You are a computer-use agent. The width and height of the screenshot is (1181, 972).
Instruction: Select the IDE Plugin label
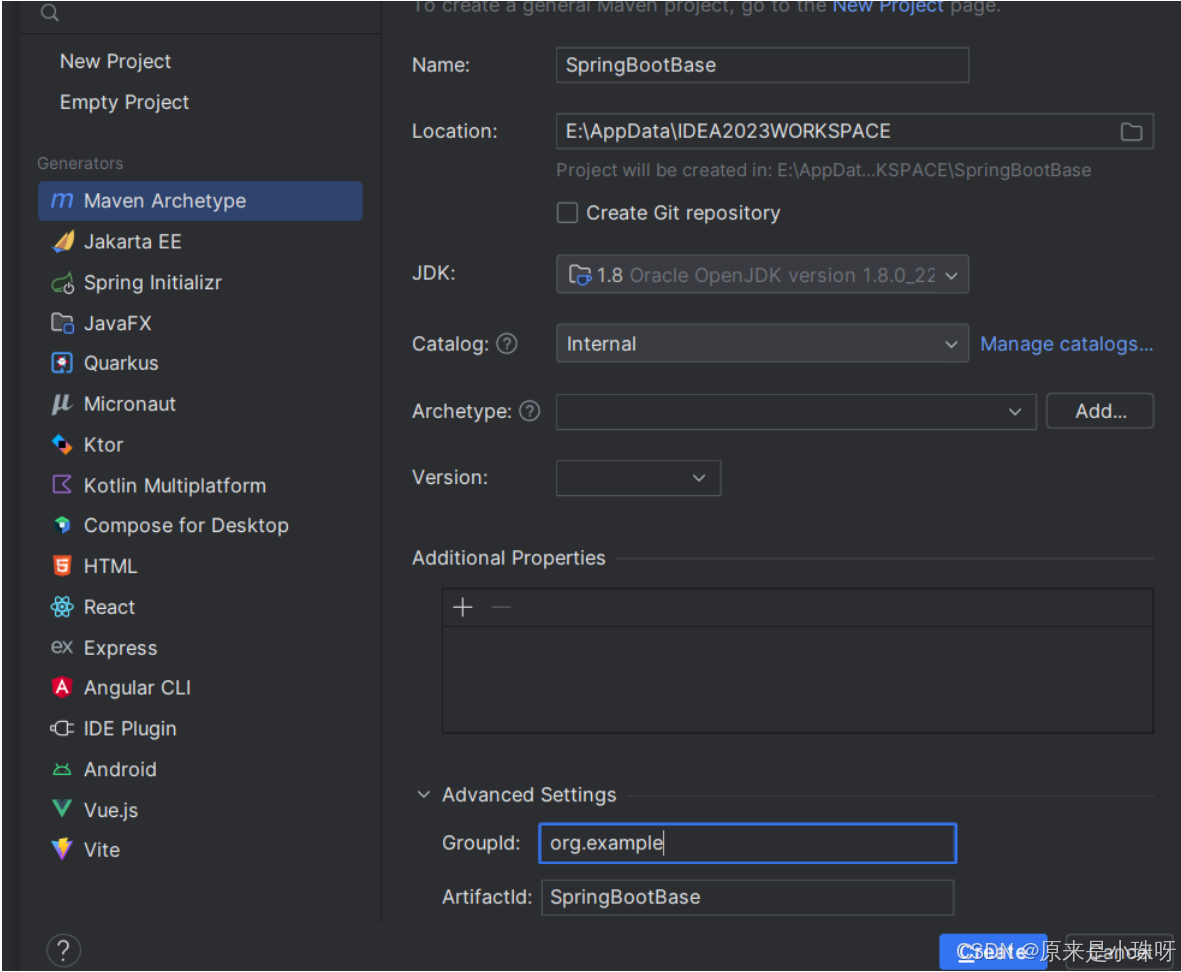[130, 729]
